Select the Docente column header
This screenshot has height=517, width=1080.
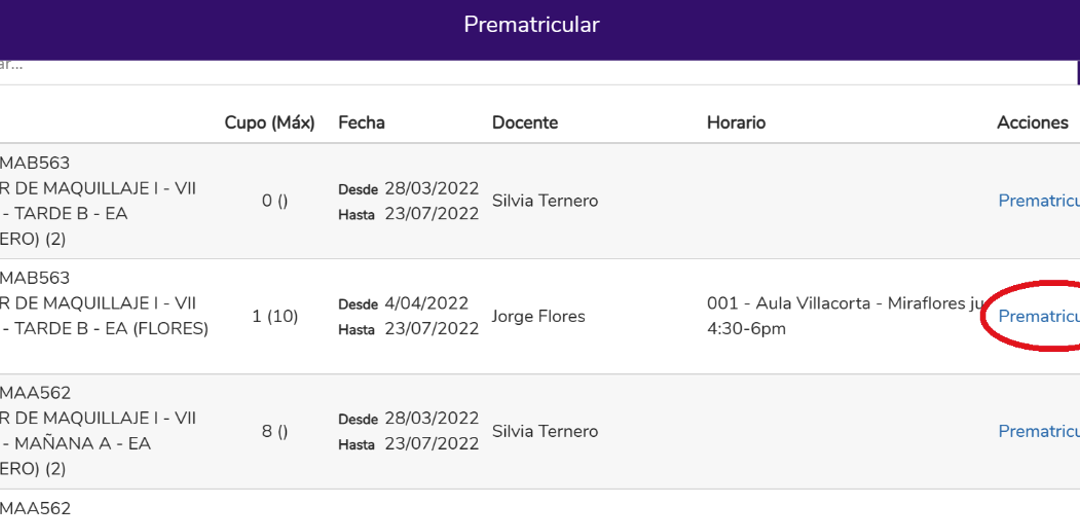525,123
